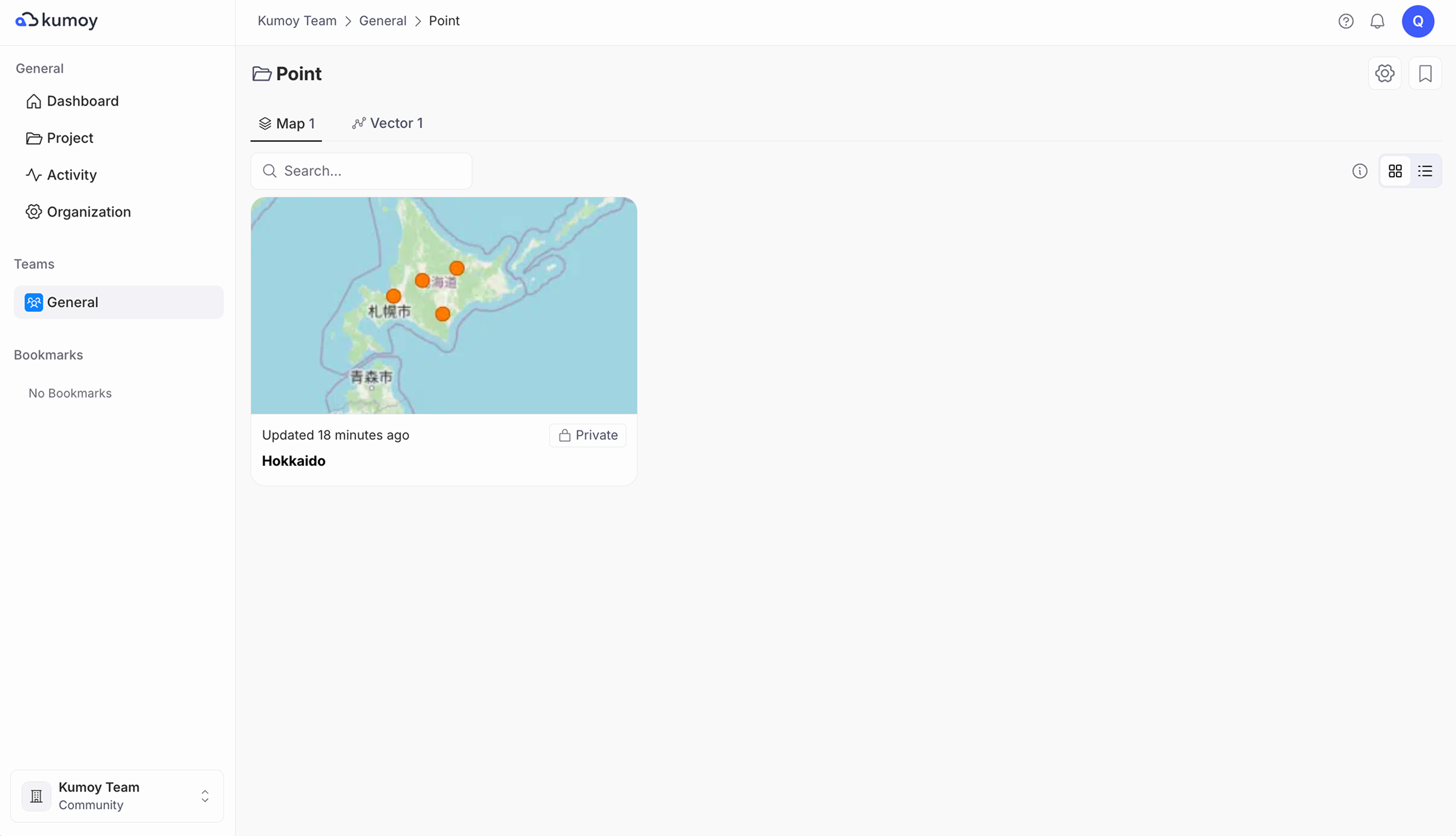
Task: Switch to grid view
Action: pos(1395,171)
